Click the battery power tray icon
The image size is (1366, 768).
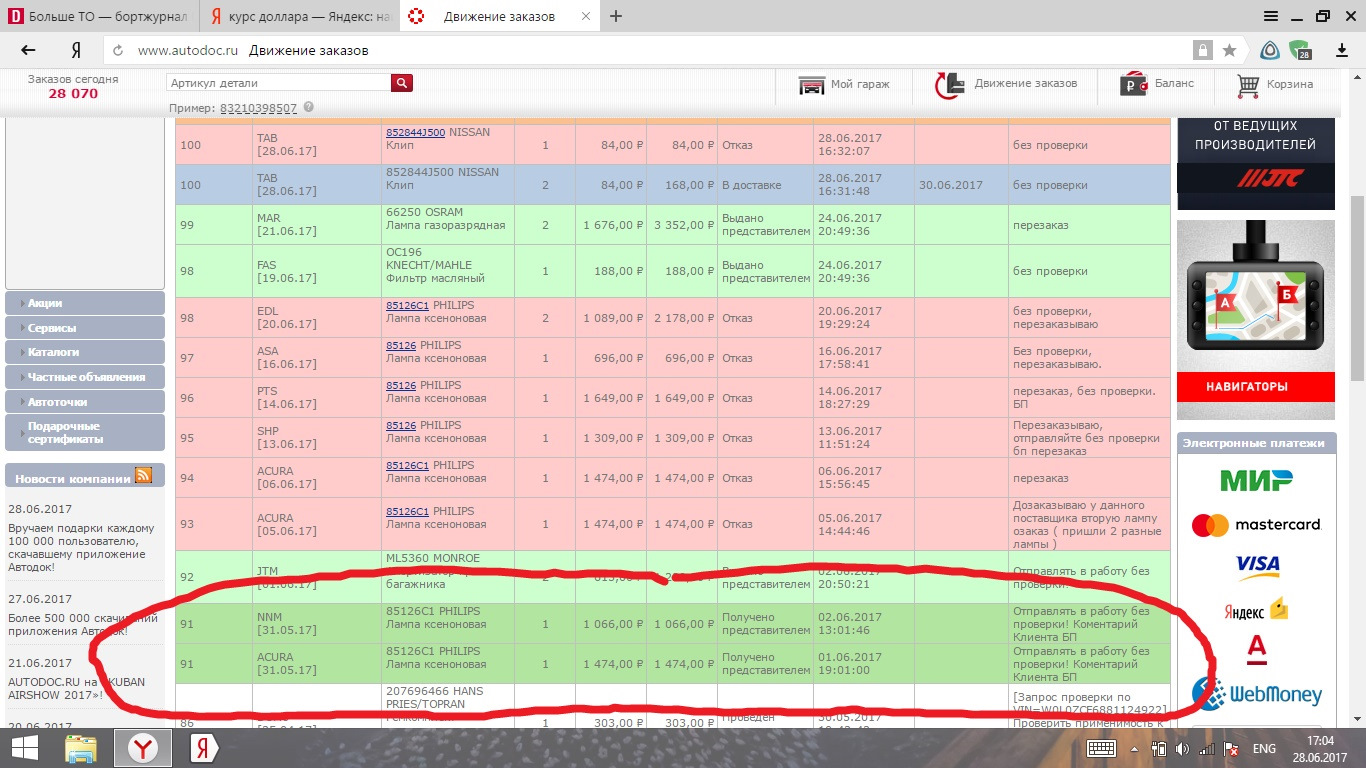click(x=1160, y=748)
